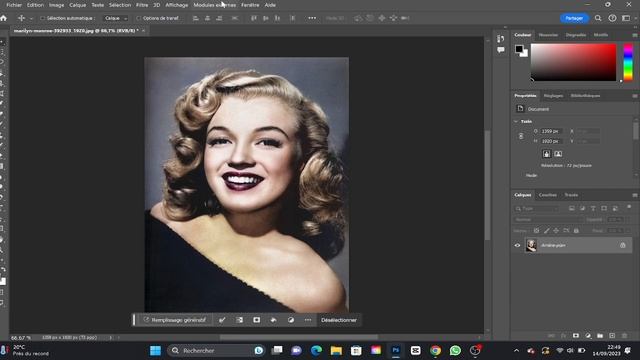Set portrait canvas orientation button

click(x=547, y=154)
